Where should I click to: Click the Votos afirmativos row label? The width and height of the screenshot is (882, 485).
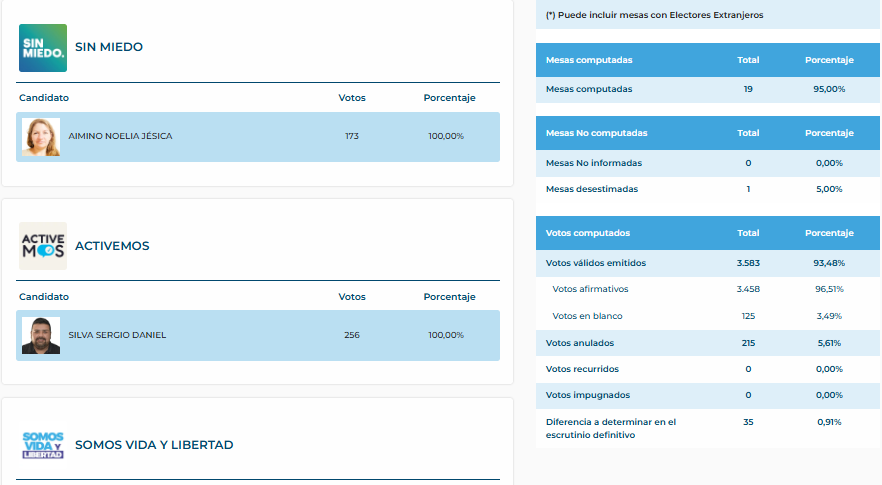click(x=590, y=289)
